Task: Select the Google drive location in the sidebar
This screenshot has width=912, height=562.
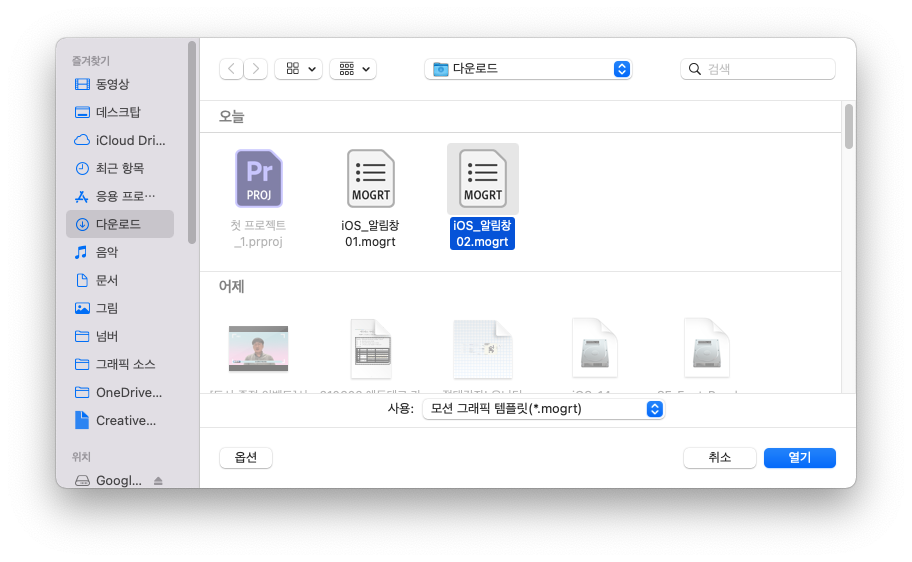Action: pyautogui.click(x=108, y=481)
